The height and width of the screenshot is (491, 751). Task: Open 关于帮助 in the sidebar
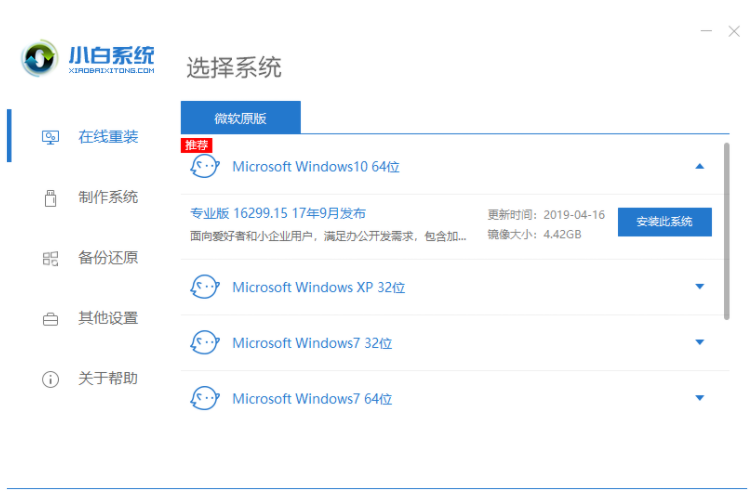click(108, 378)
